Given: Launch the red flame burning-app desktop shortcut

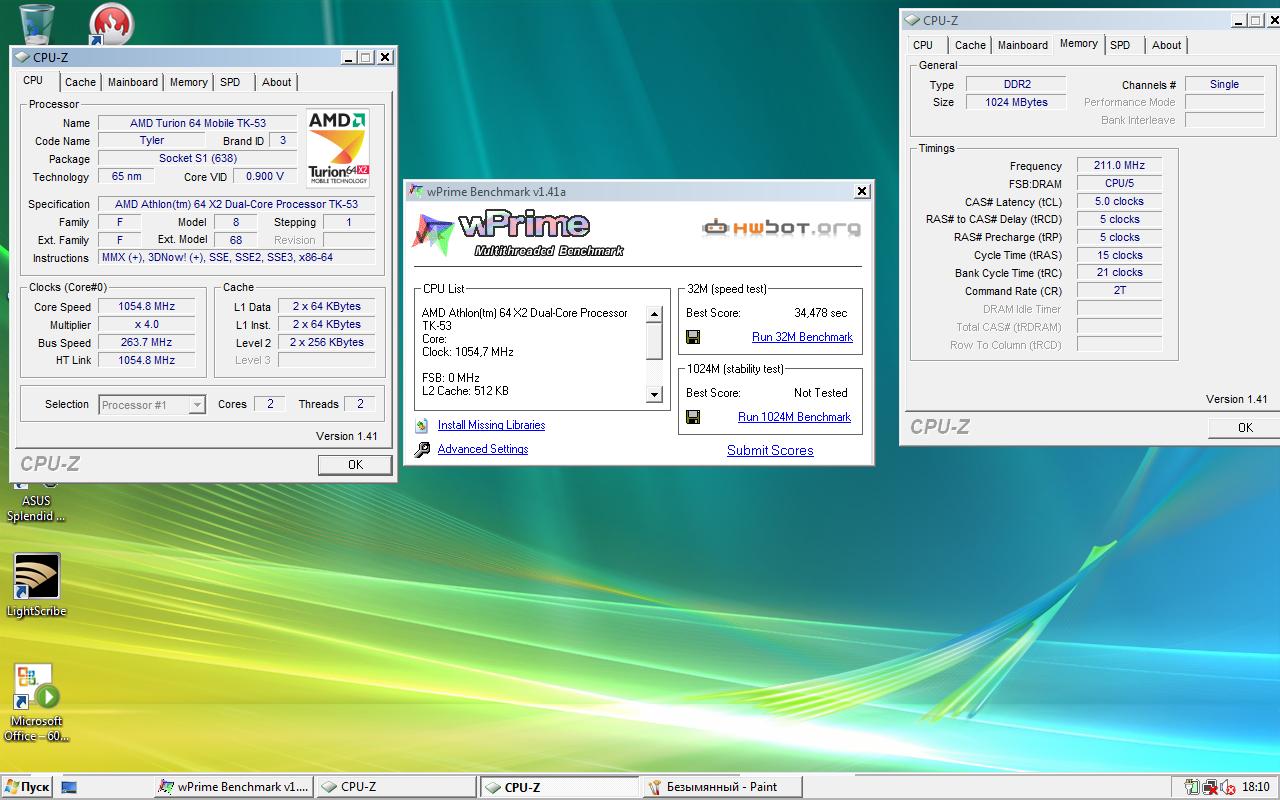Looking at the screenshot, I should tap(112, 23).
